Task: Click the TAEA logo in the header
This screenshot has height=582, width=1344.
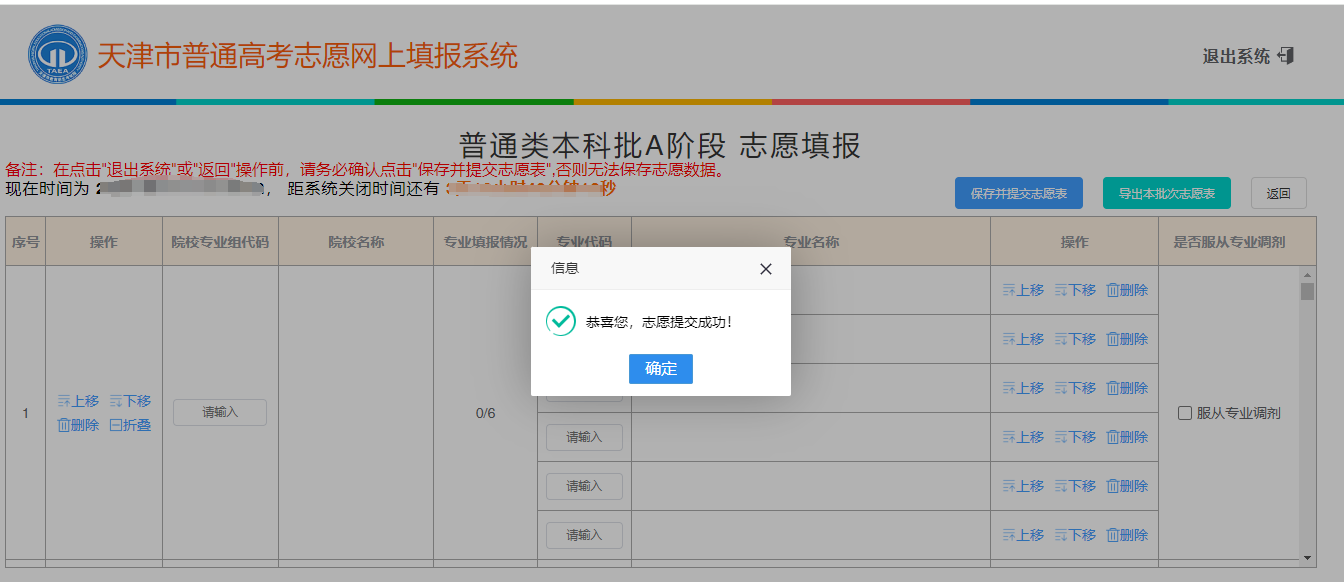Action: coord(58,55)
